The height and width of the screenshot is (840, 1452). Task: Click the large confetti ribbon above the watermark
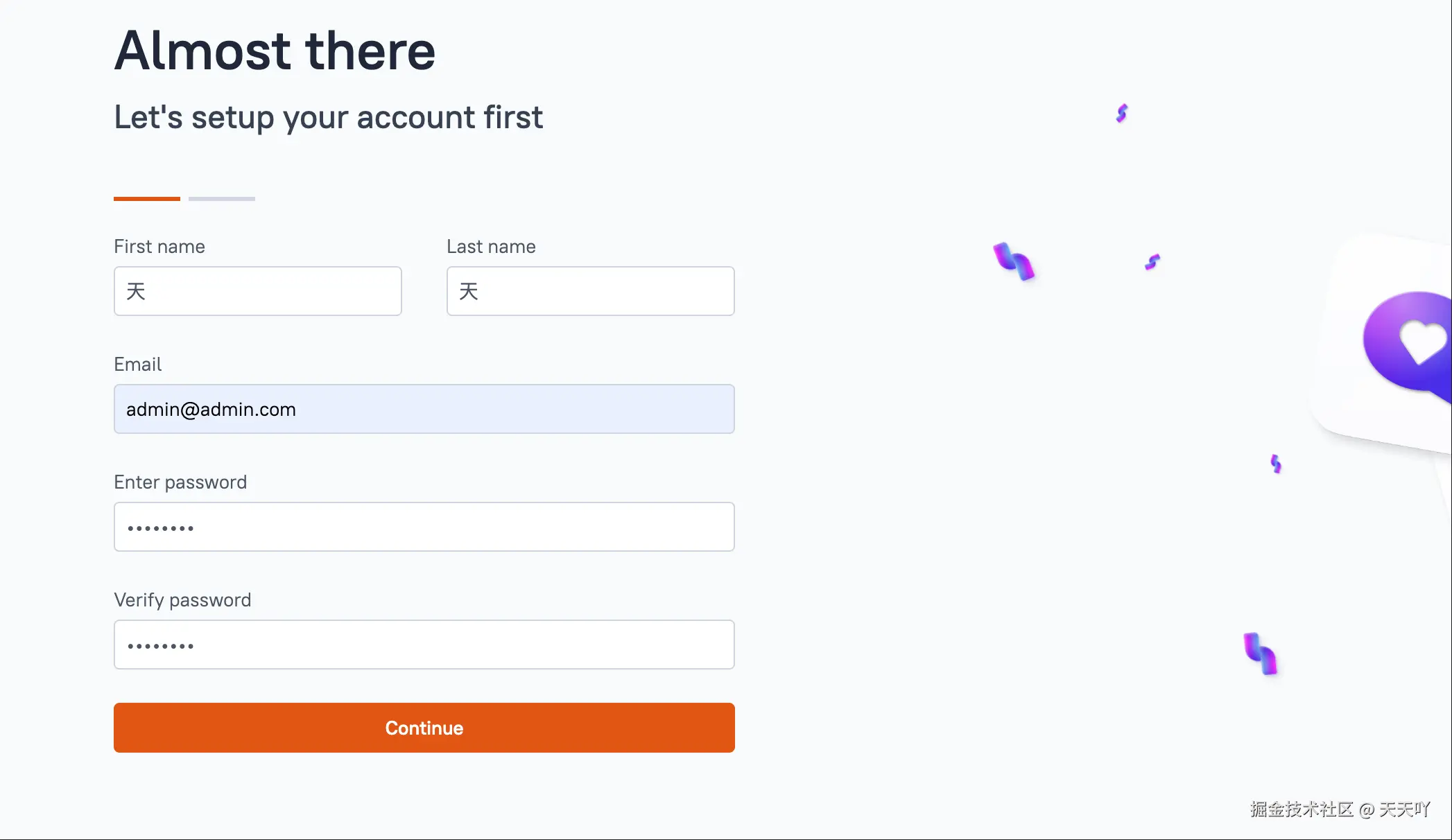point(1260,653)
